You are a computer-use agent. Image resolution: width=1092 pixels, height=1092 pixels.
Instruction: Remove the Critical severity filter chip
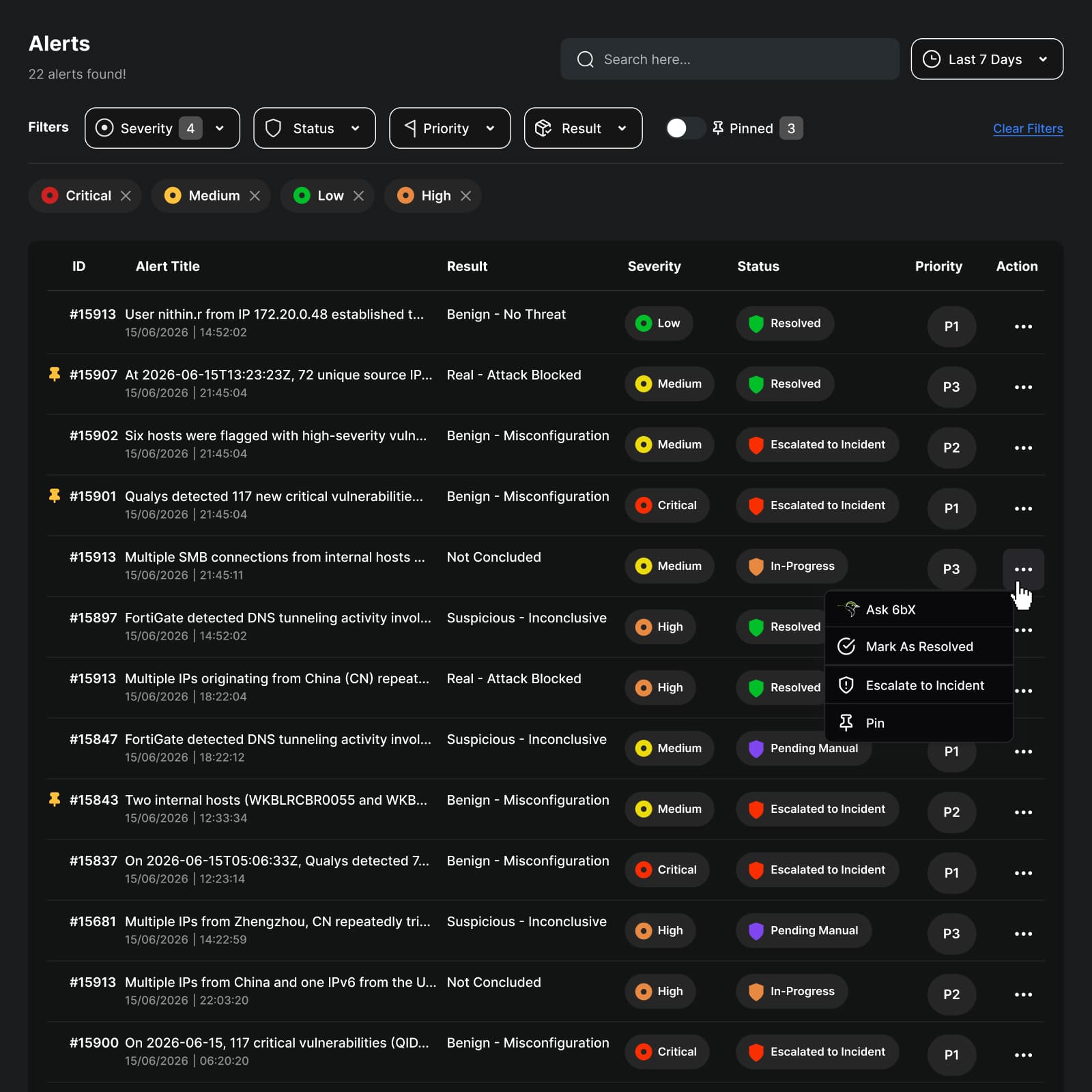tap(126, 196)
